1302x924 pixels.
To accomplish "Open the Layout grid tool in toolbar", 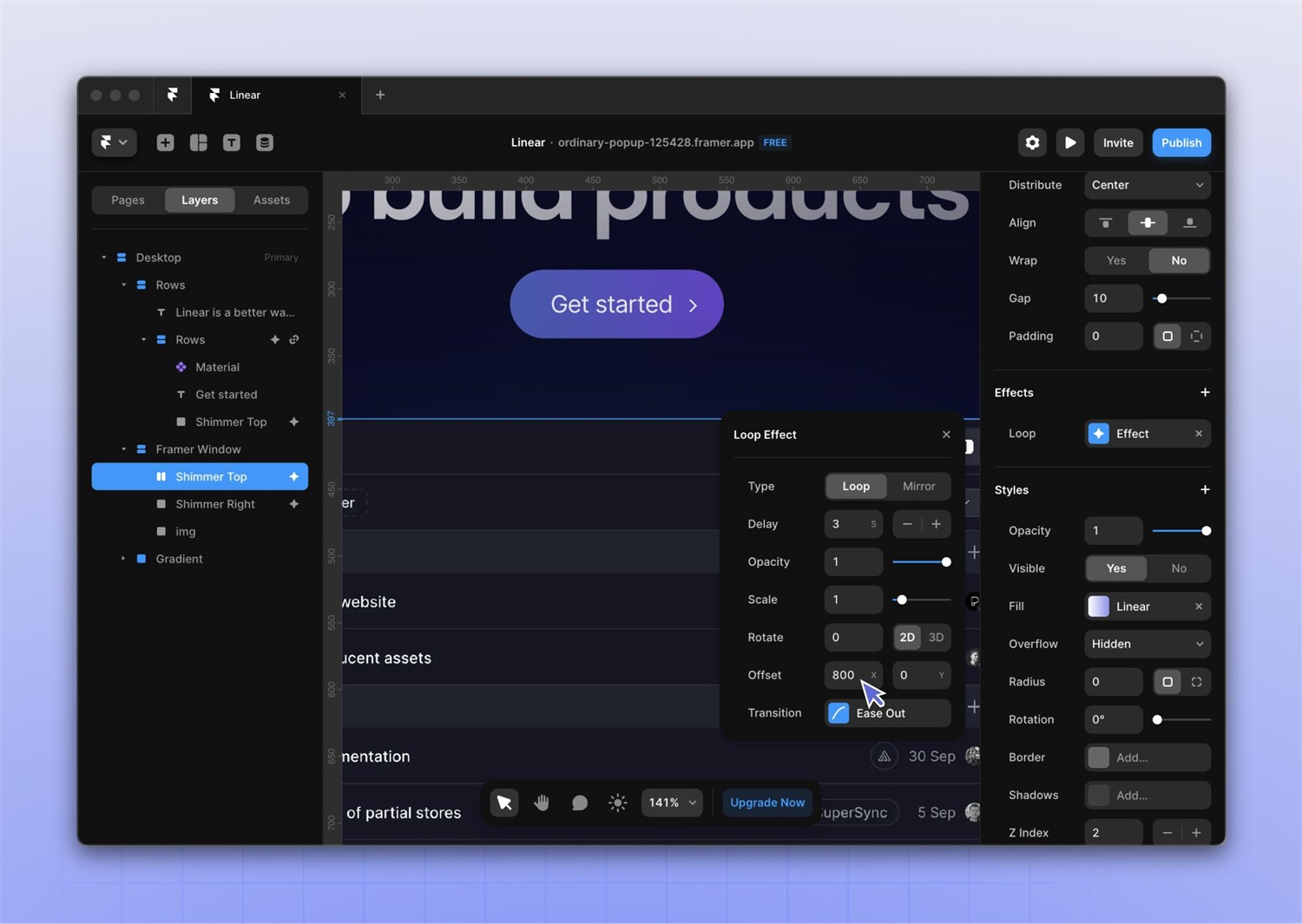I will [199, 142].
